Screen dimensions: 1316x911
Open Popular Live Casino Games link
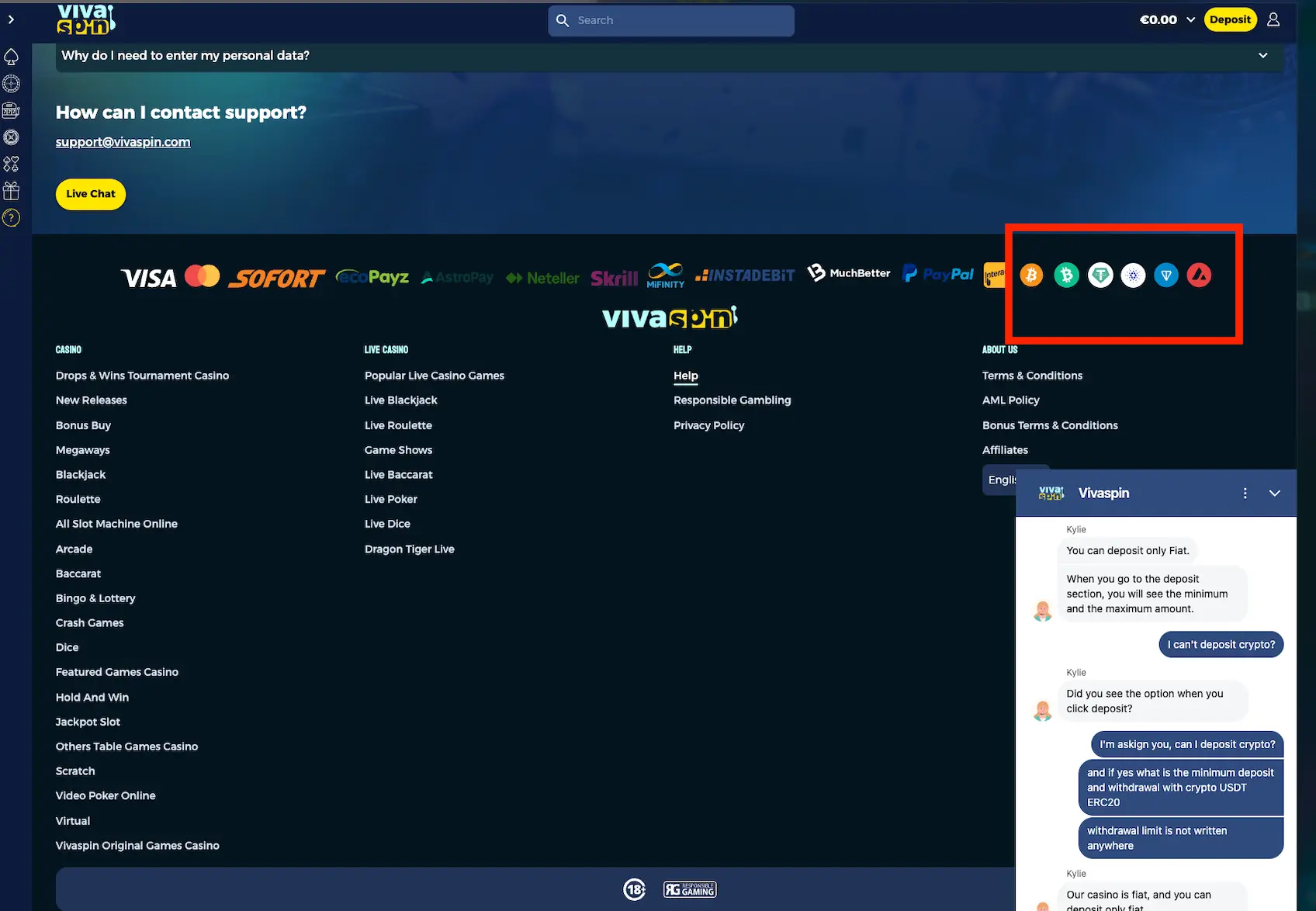[435, 376]
